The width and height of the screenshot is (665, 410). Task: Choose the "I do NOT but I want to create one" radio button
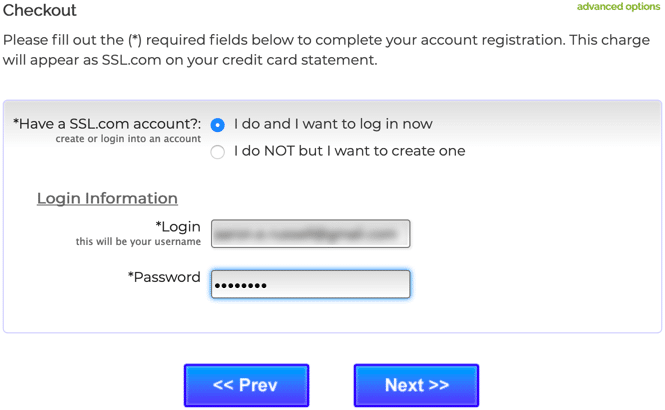[x=218, y=152]
